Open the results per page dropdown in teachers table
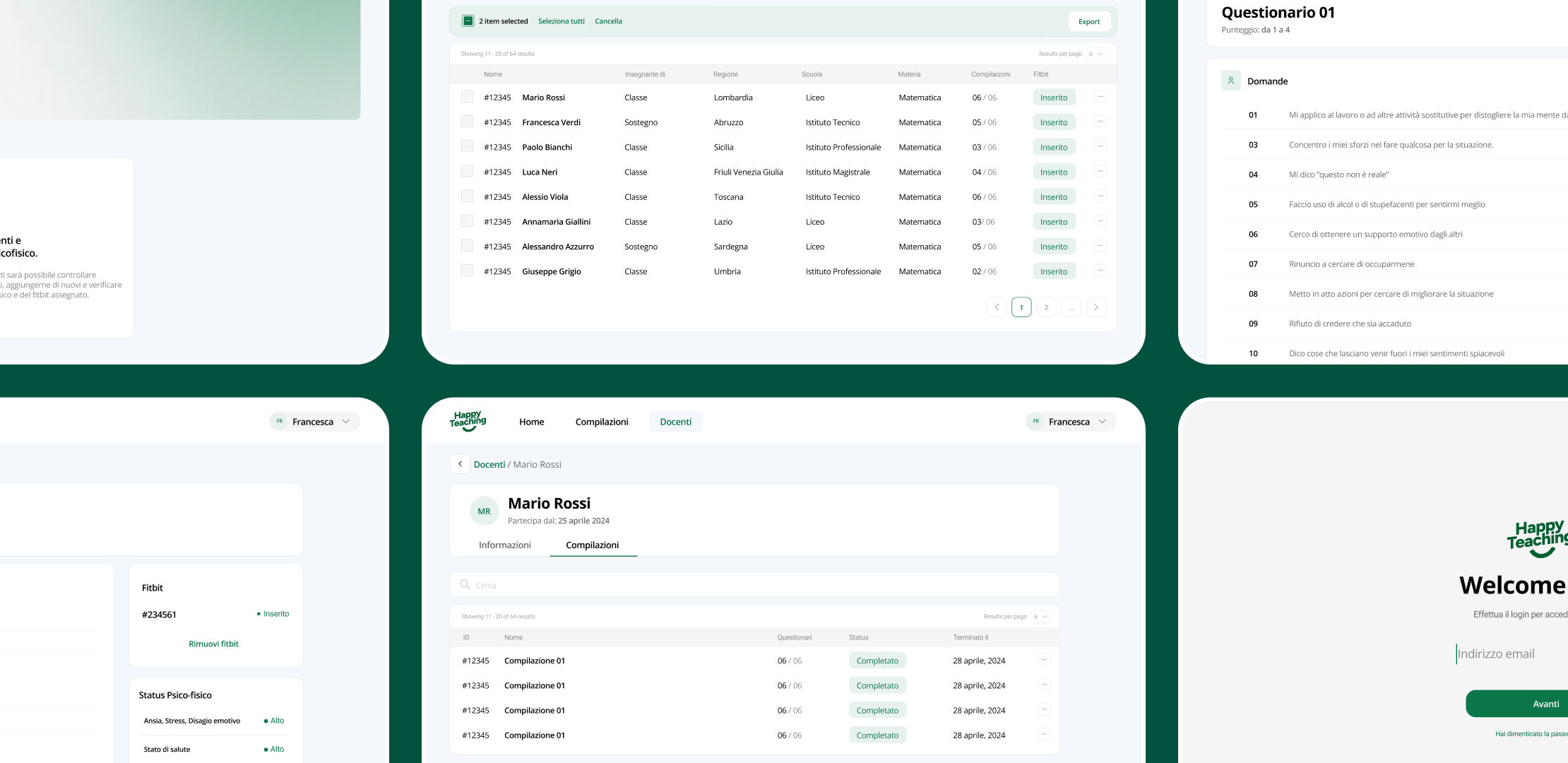This screenshot has width=1568, height=763. (x=1095, y=54)
